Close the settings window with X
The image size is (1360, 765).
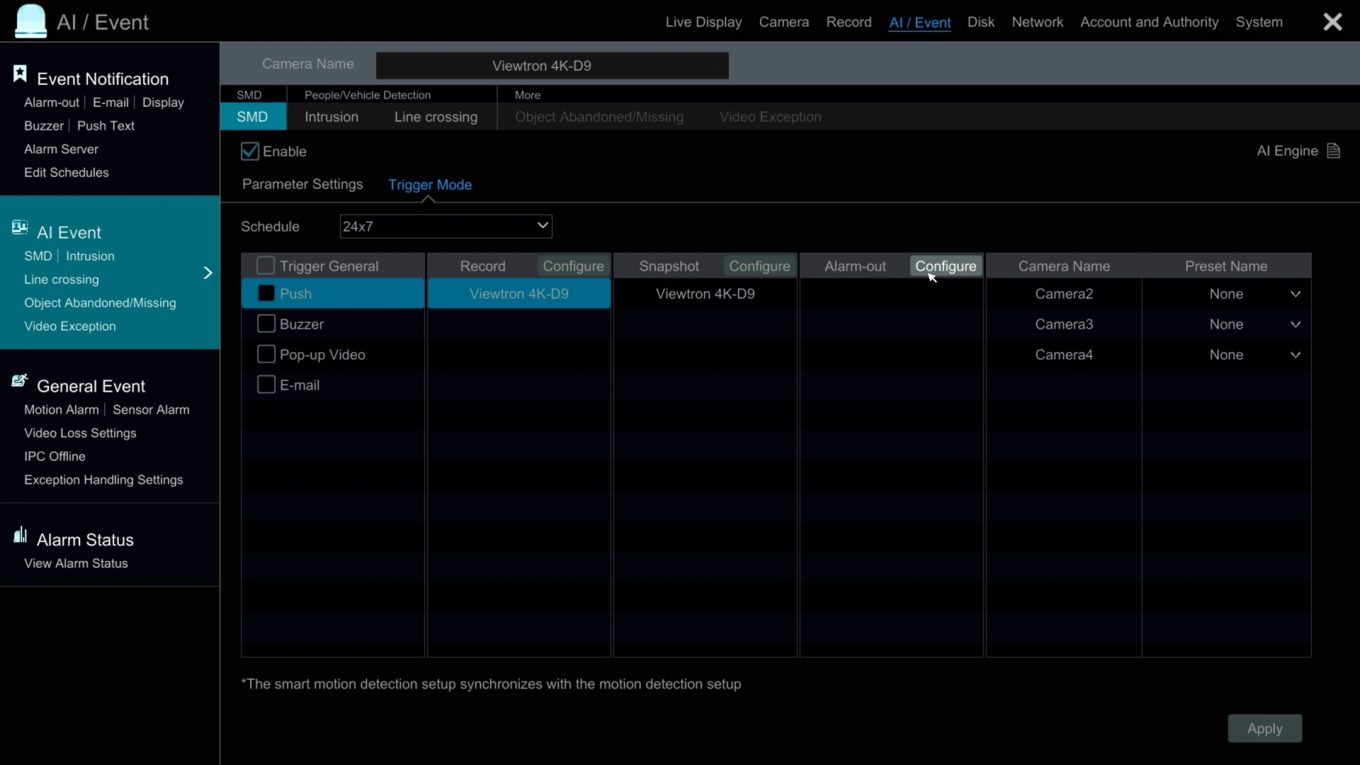[1332, 22]
